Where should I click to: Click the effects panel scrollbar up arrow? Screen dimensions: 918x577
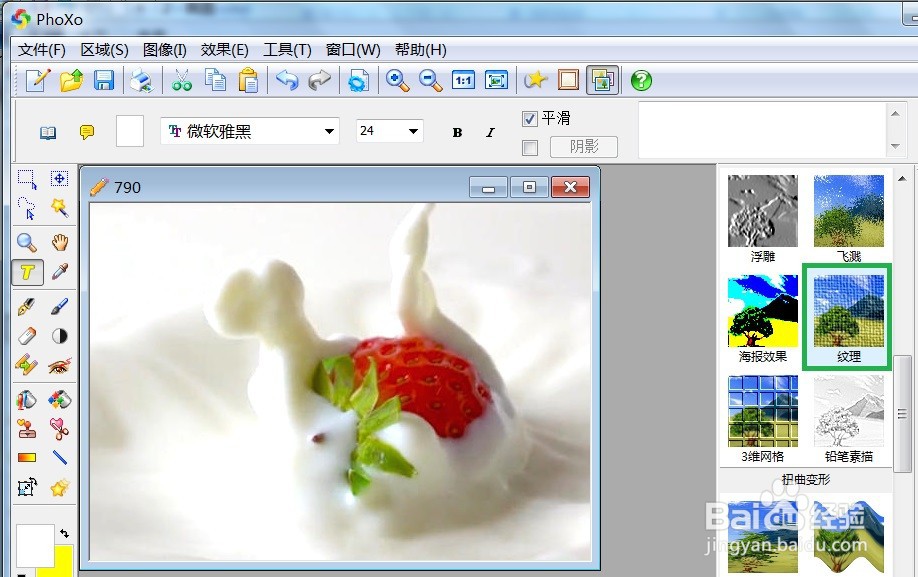pyautogui.click(x=902, y=178)
